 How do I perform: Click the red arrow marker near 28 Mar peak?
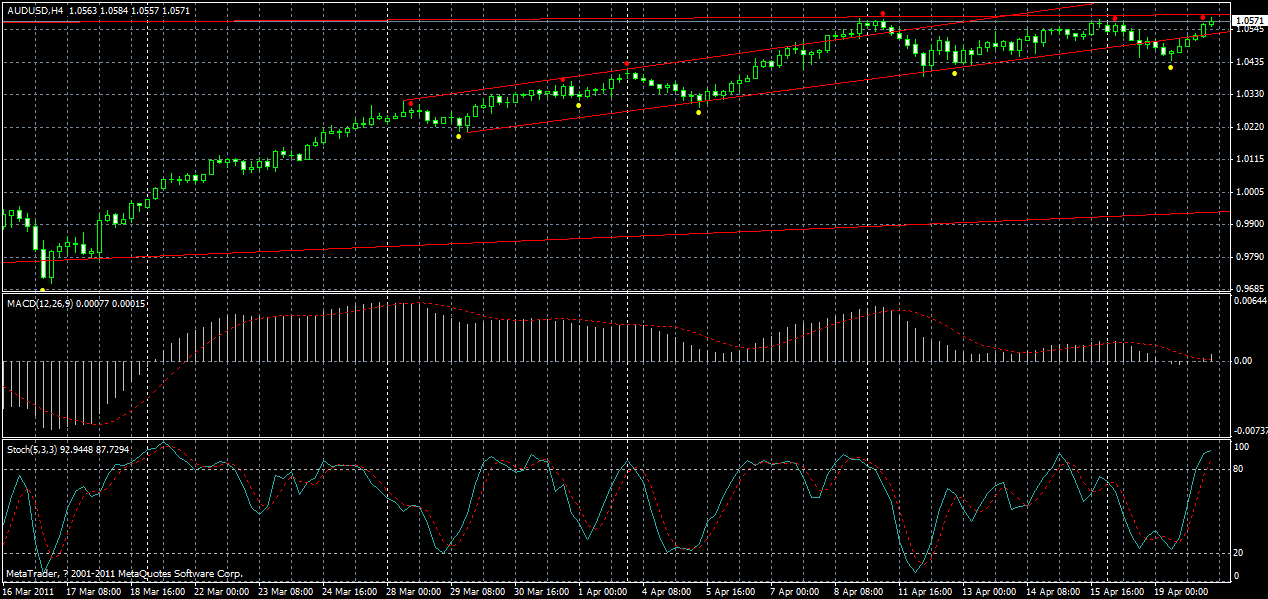[411, 103]
